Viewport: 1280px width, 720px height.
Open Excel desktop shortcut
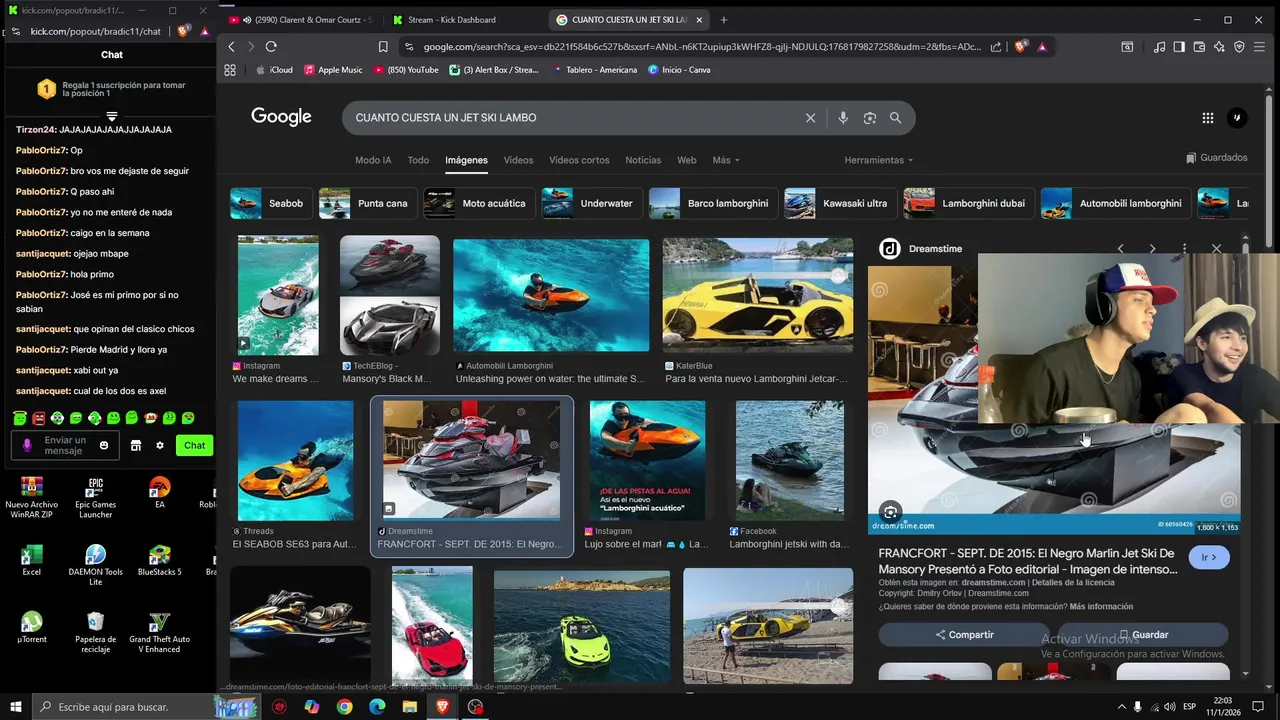point(31,561)
